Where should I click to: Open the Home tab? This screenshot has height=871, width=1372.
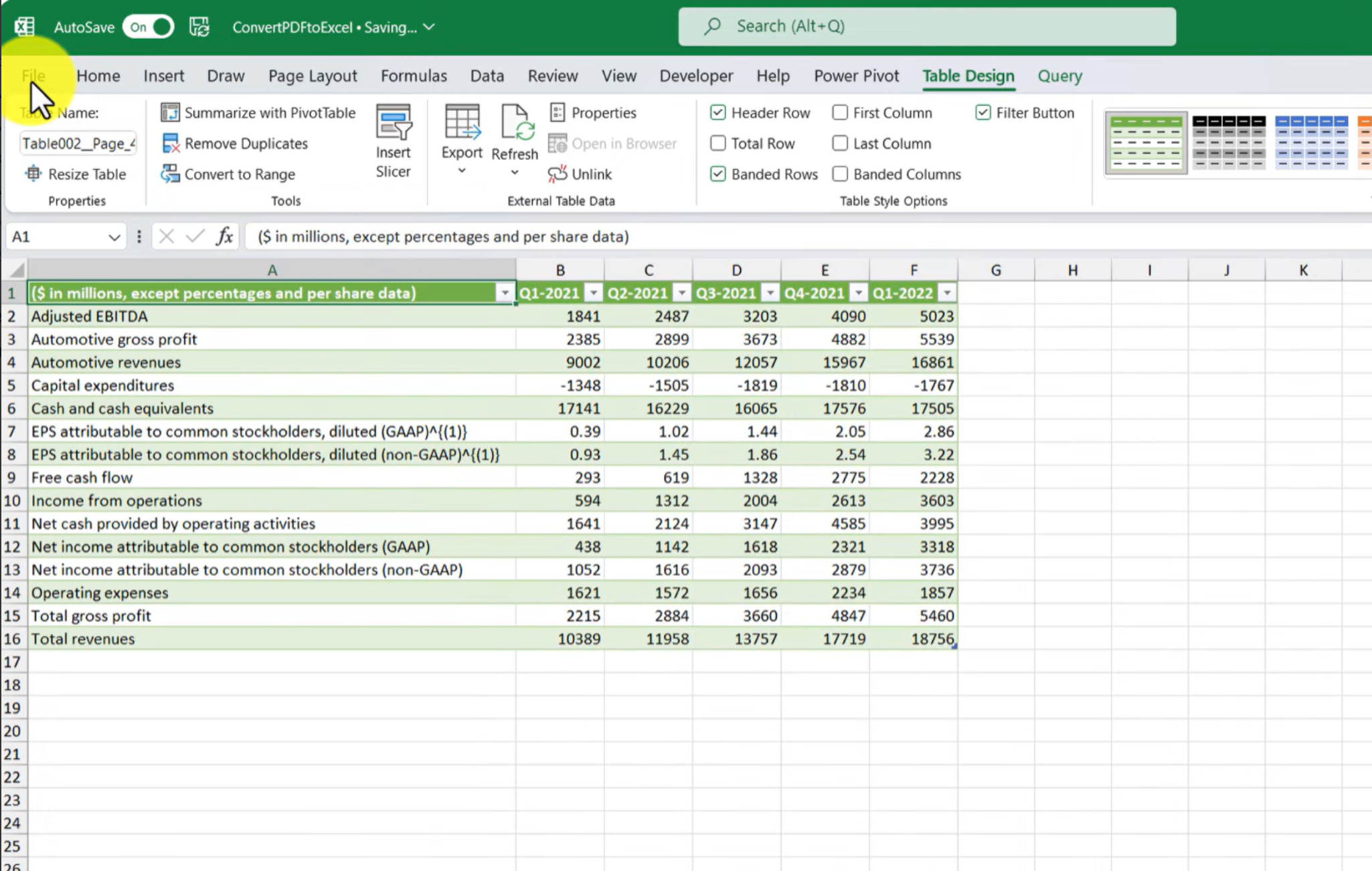(x=98, y=76)
